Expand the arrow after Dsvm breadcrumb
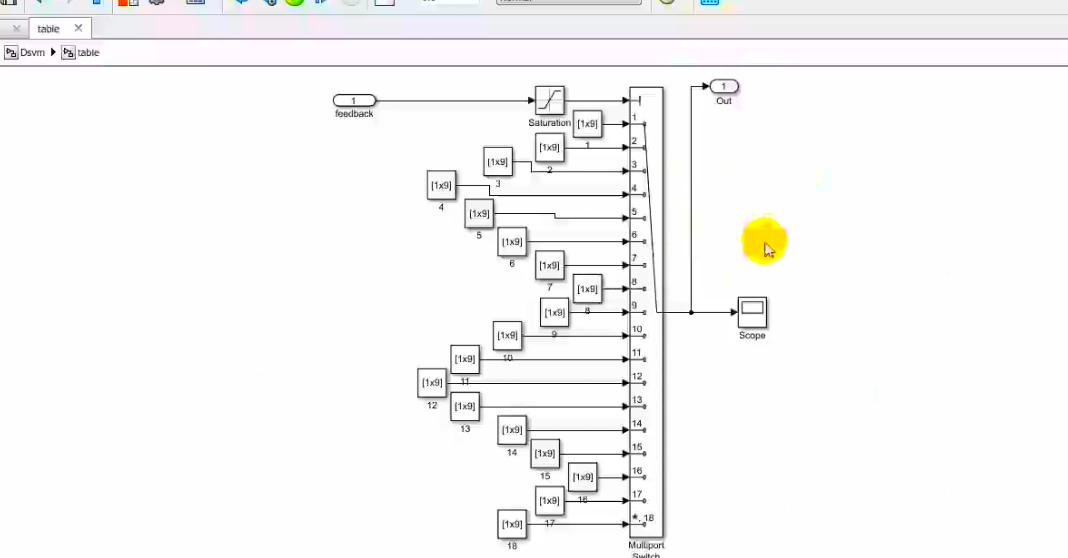Viewport: 1068px width, 558px height. pos(53,53)
